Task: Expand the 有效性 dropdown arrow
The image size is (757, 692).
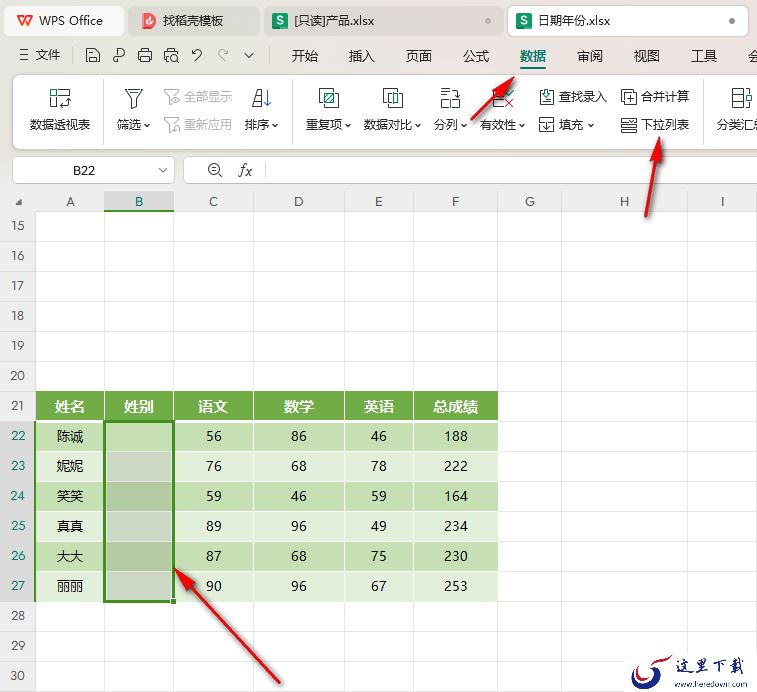Action: coord(521,126)
